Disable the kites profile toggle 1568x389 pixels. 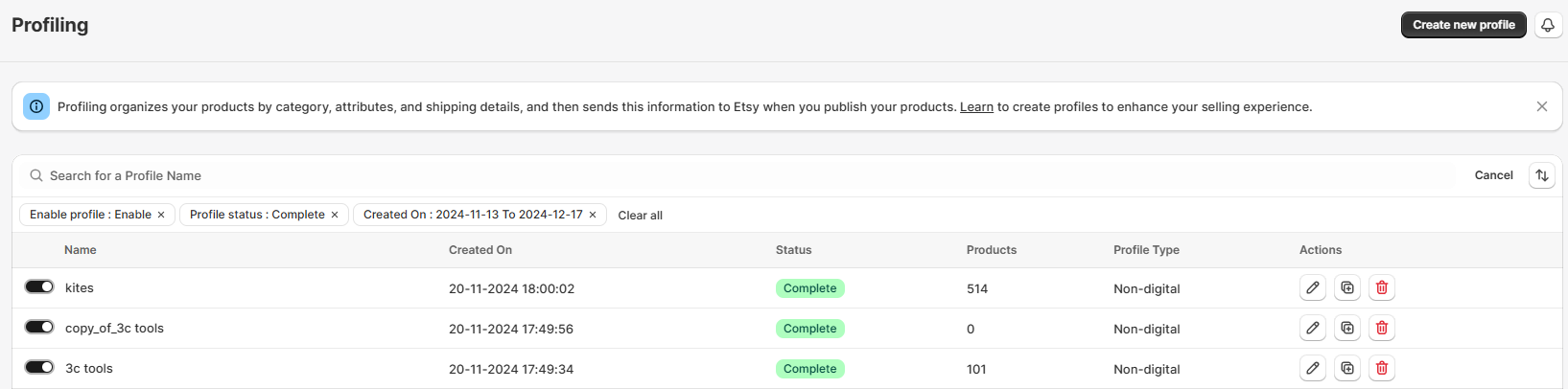[x=39, y=286]
